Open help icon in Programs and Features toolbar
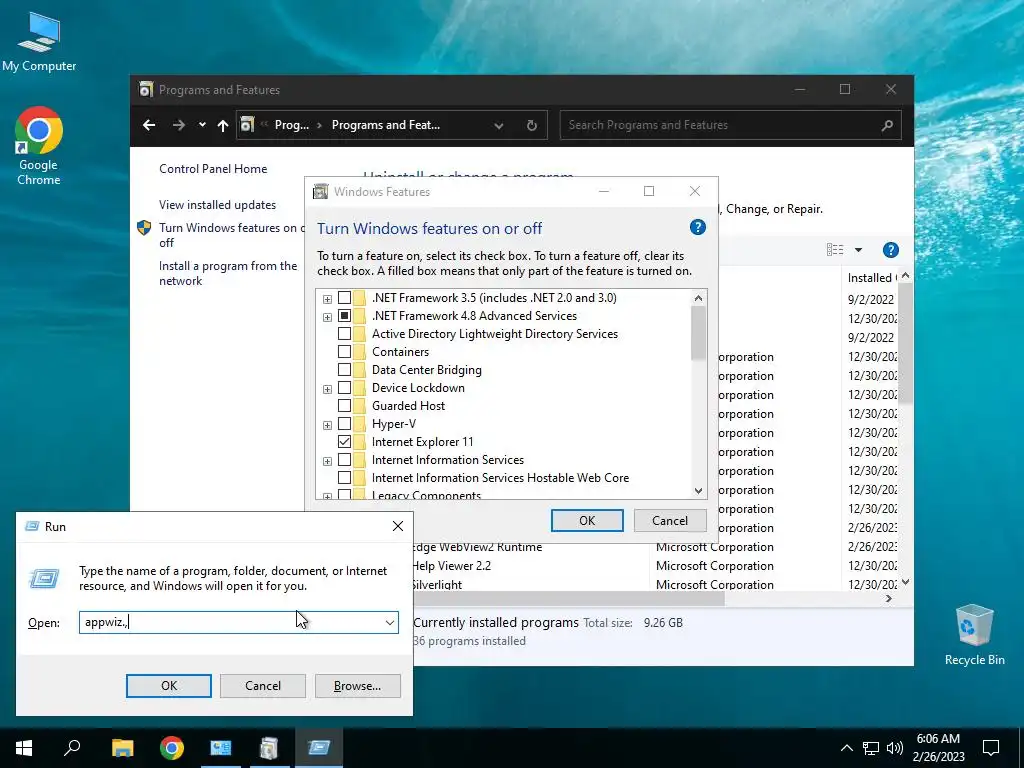This screenshot has height=768, width=1024. (890, 249)
